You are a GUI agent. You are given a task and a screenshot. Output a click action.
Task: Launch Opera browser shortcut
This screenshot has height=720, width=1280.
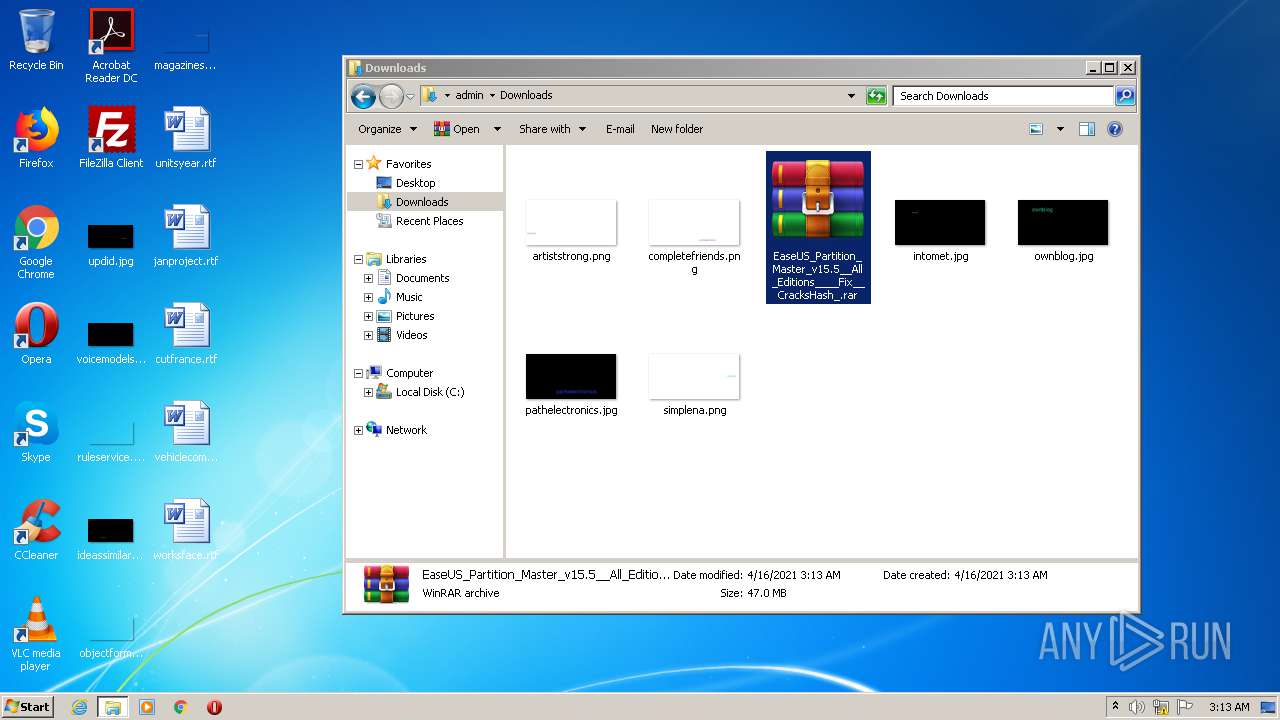click(36, 334)
